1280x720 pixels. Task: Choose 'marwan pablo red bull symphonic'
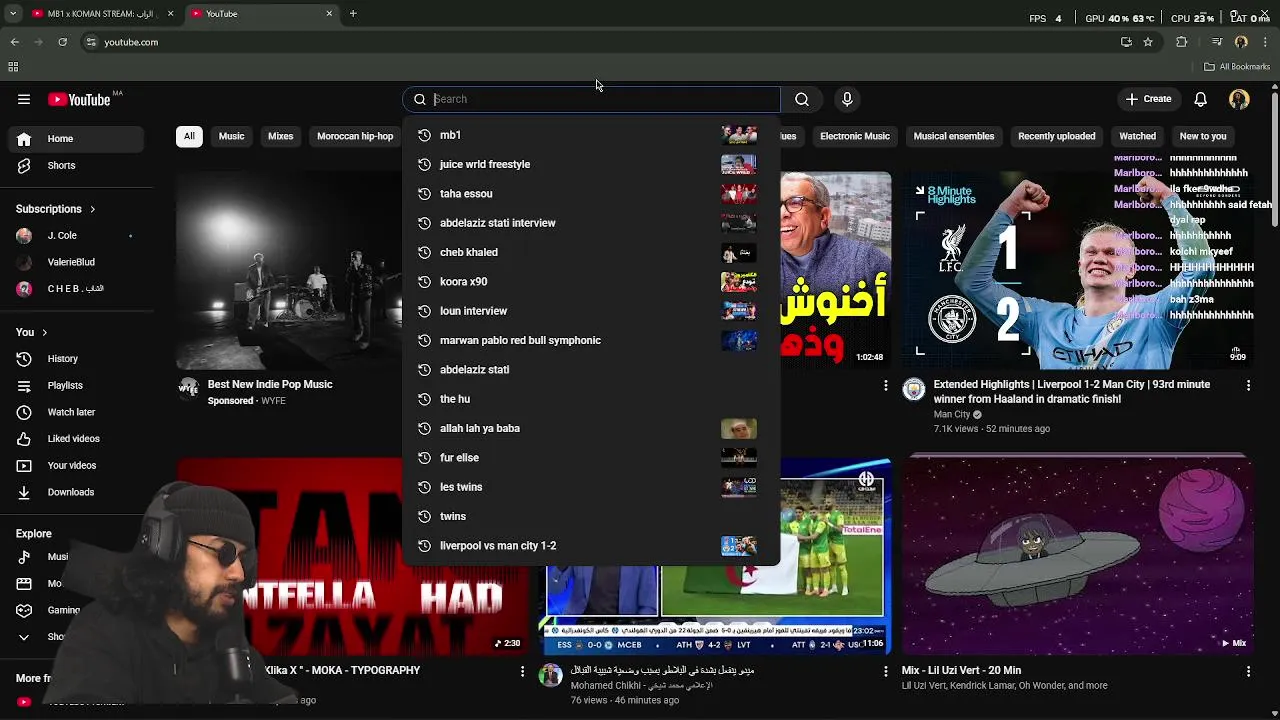tap(591, 340)
